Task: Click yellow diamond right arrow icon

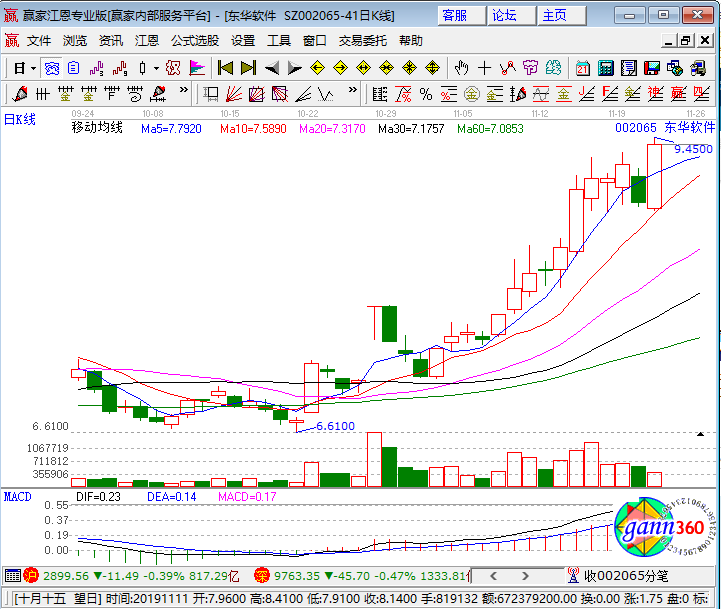Action: [x=340, y=69]
